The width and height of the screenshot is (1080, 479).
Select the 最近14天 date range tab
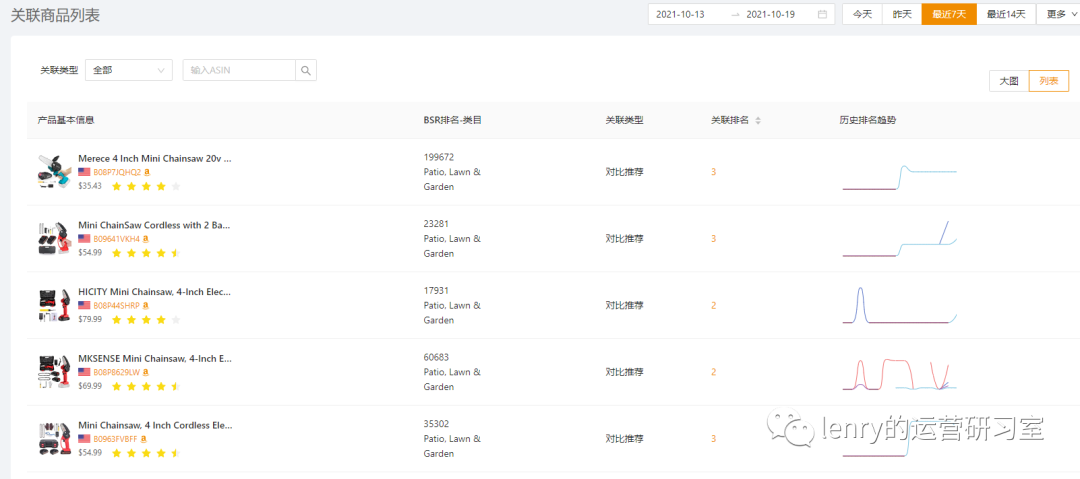1006,14
